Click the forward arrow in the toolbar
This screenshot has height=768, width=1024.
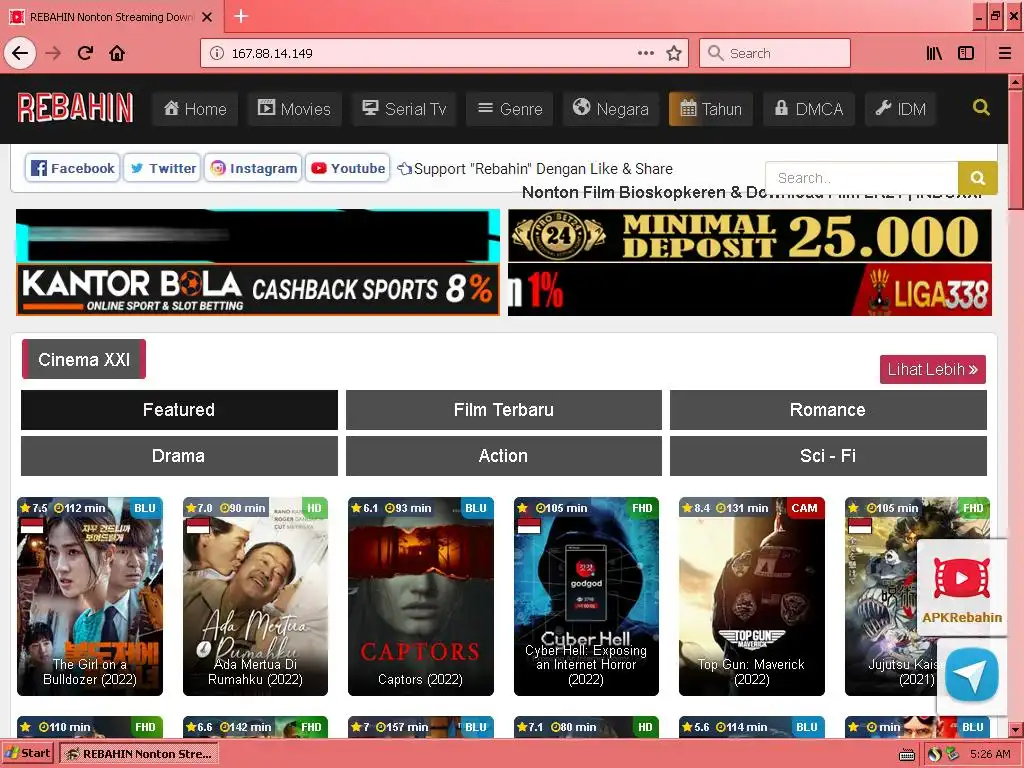pyautogui.click(x=53, y=53)
